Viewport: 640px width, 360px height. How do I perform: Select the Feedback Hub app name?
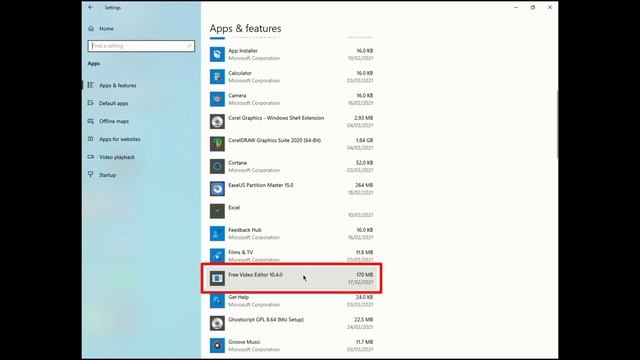pyautogui.click(x=244, y=230)
